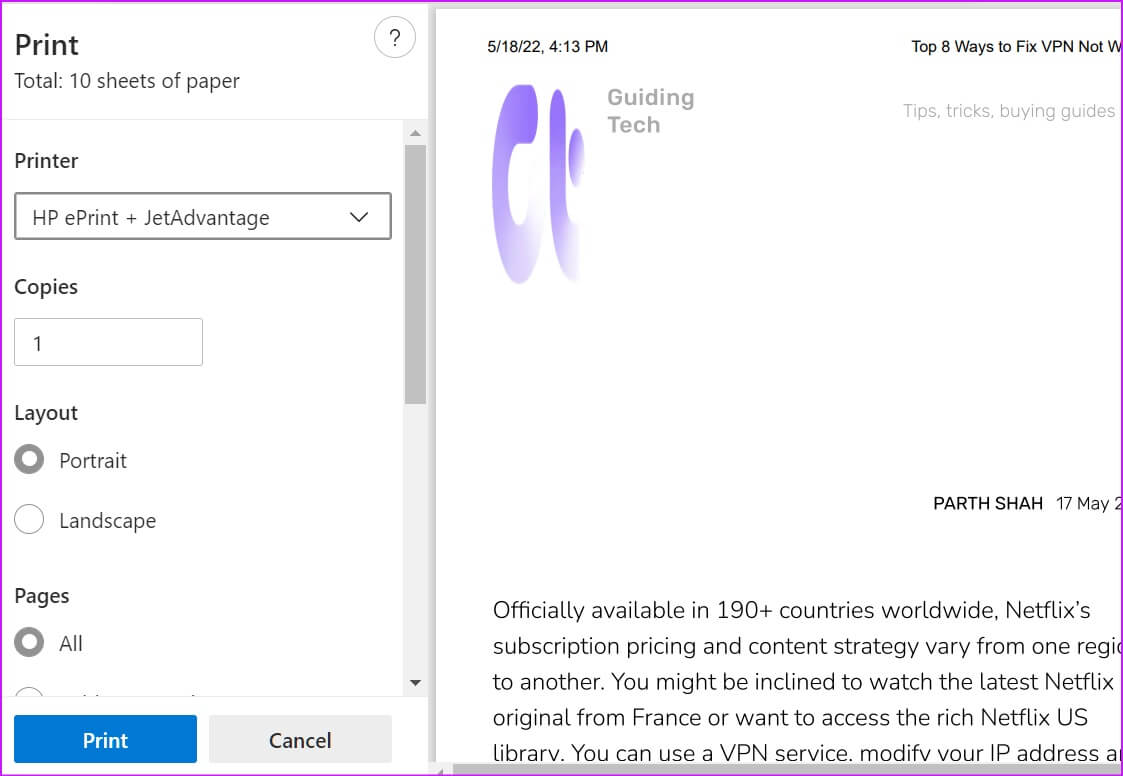Click the PARTH SHAH author name
The image size is (1123, 776).
click(x=988, y=504)
